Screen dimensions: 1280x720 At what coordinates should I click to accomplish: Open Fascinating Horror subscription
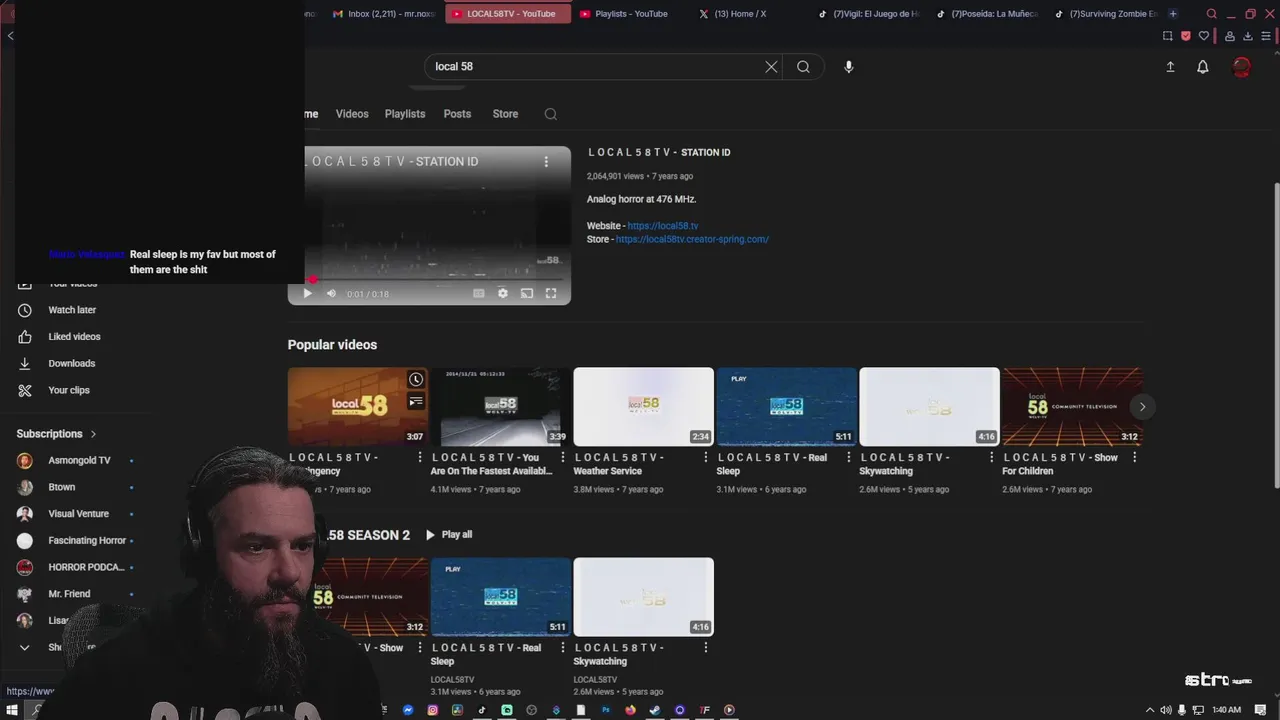(x=87, y=541)
